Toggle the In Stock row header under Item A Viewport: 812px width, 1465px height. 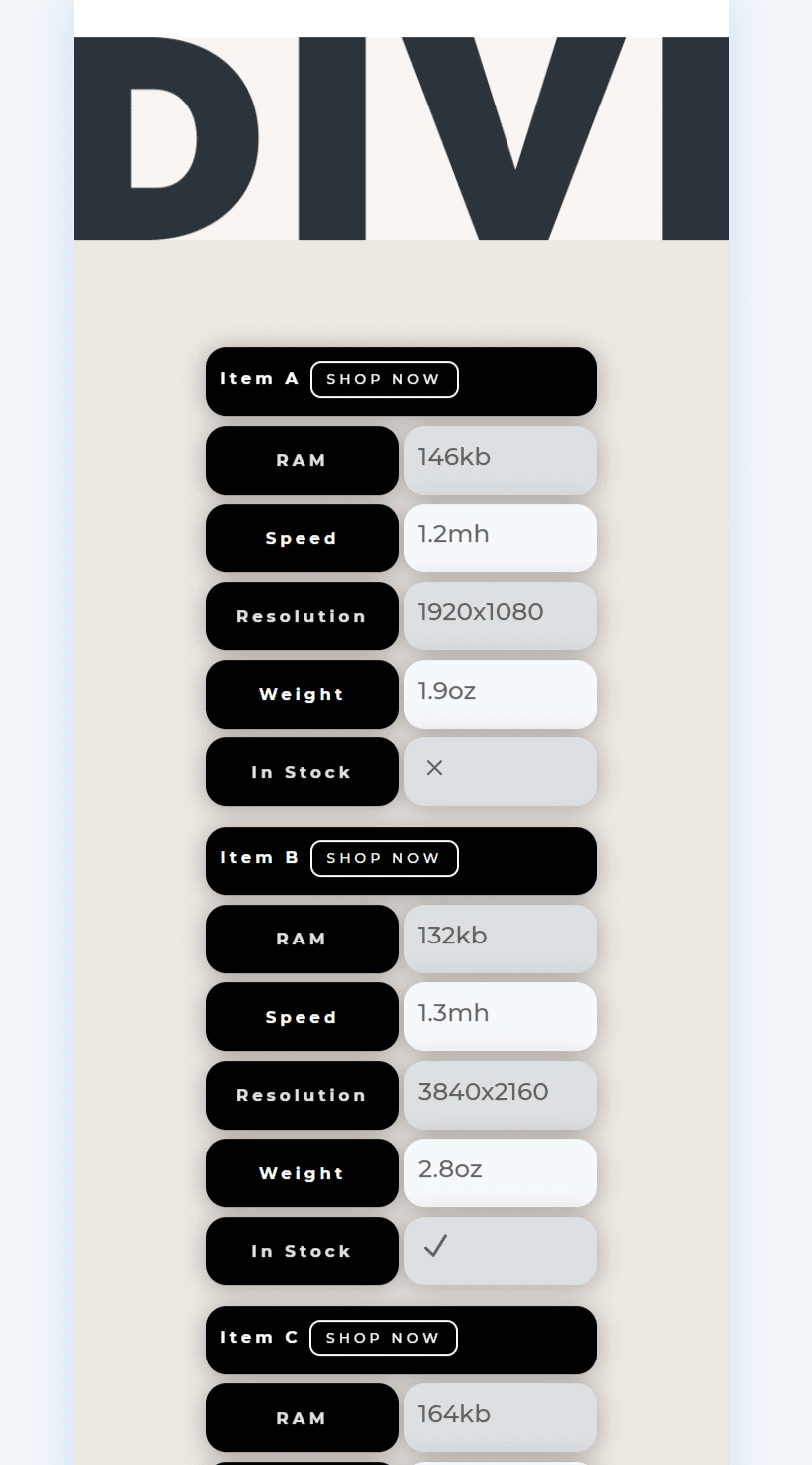pyautogui.click(x=302, y=771)
